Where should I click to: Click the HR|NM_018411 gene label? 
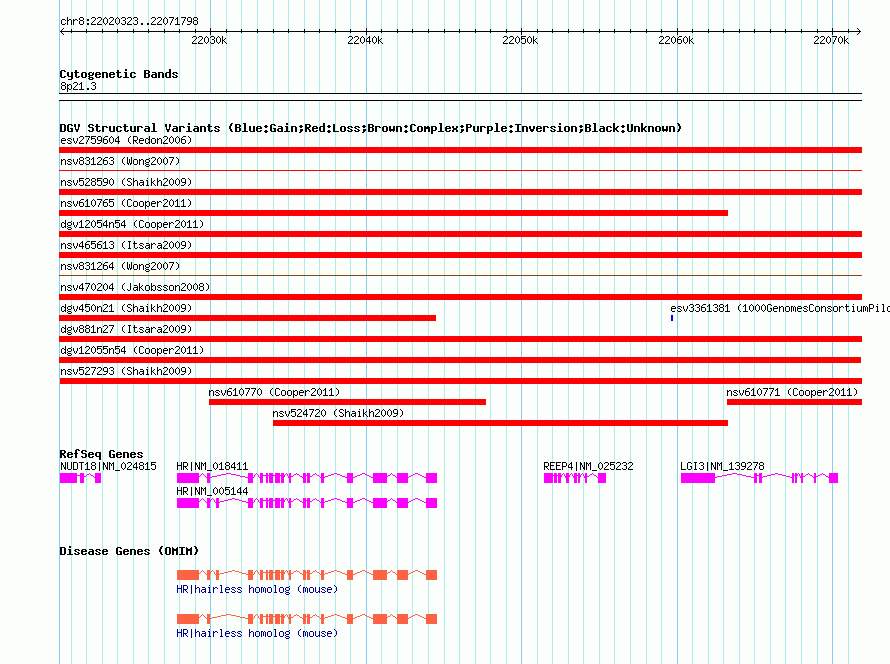coord(212,467)
